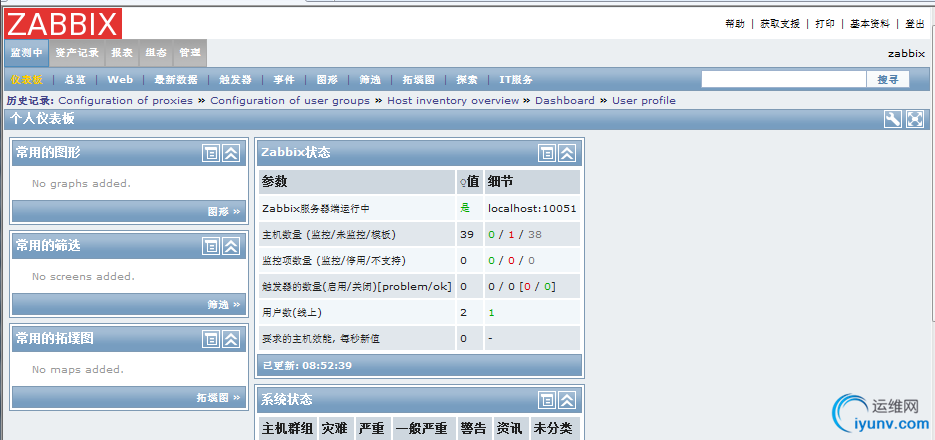This screenshot has width=935, height=440.
Task: Select 最新数据 in the submenu
Action: [x=176, y=80]
